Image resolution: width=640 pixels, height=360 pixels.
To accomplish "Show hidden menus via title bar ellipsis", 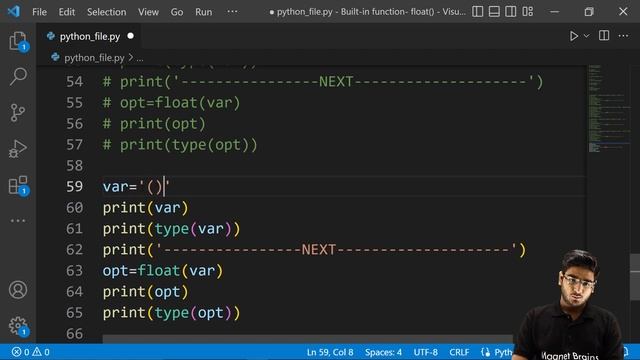I will coord(232,11).
